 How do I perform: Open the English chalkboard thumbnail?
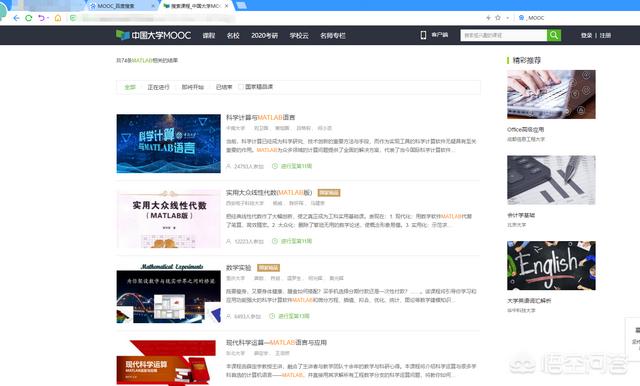pyautogui.click(x=551, y=266)
